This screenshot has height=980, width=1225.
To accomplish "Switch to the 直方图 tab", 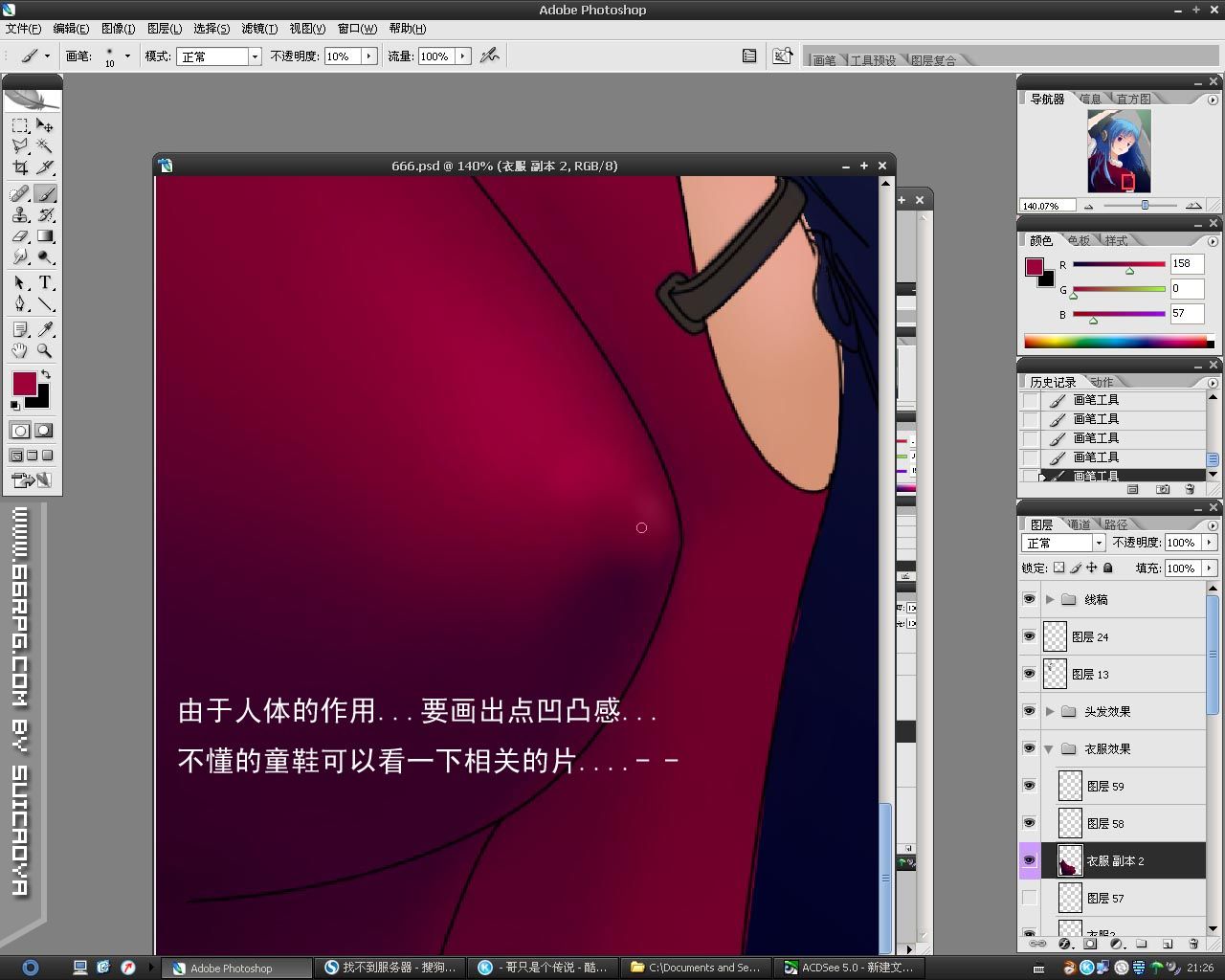I will click(x=1133, y=99).
